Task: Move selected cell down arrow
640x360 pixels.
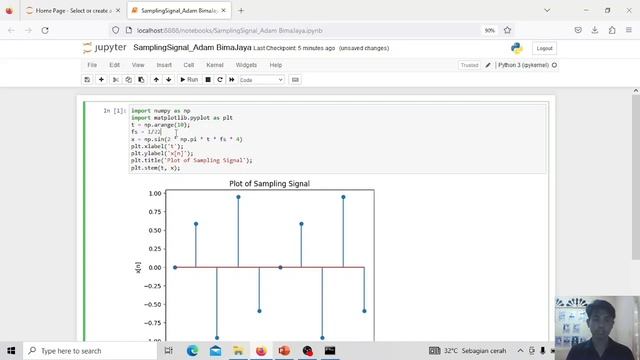Action: click(169, 80)
